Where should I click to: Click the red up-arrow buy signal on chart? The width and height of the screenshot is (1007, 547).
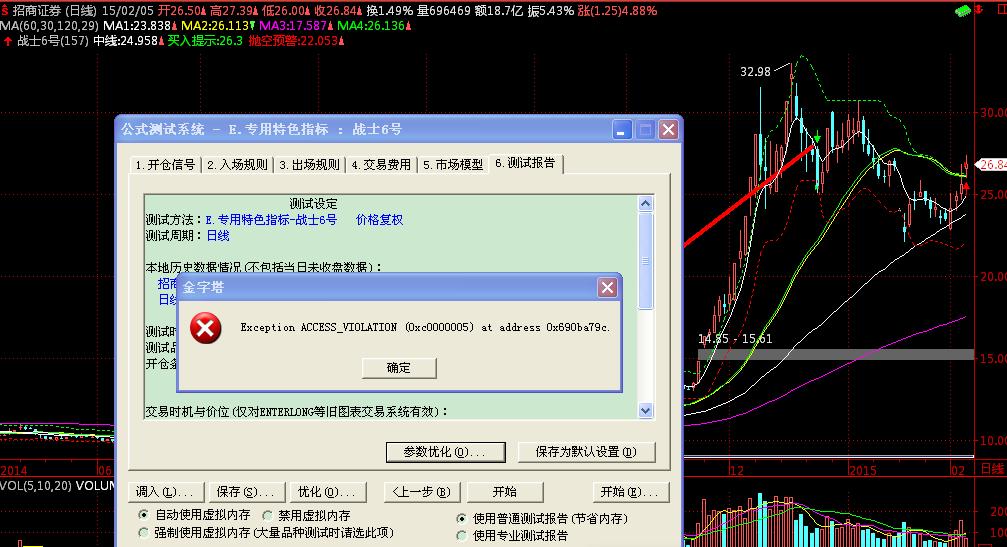pyautogui.click(x=966, y=185)
